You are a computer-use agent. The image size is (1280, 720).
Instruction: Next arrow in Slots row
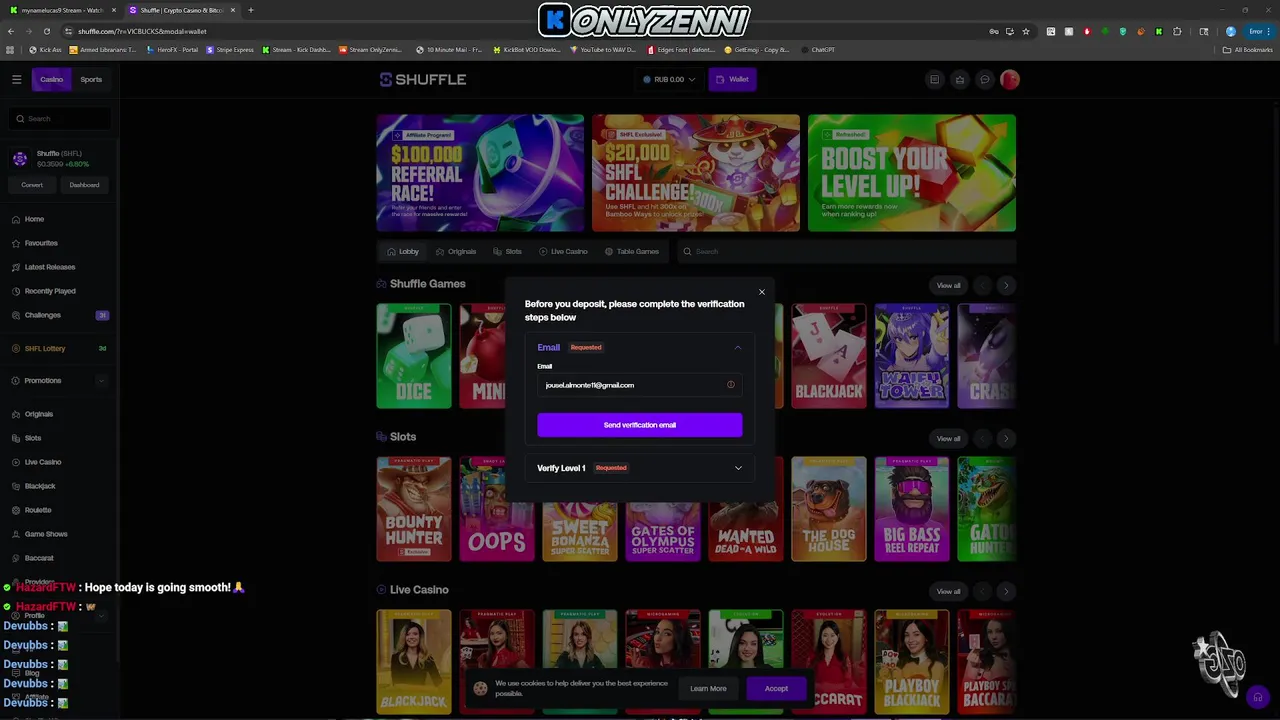pyautogui.click(x=1005, y=438)
